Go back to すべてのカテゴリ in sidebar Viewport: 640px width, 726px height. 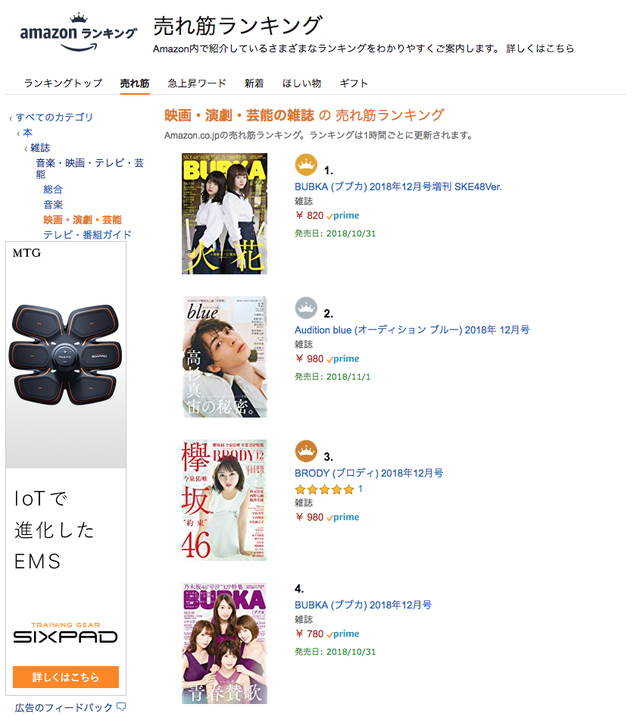(x=54, y=117)
